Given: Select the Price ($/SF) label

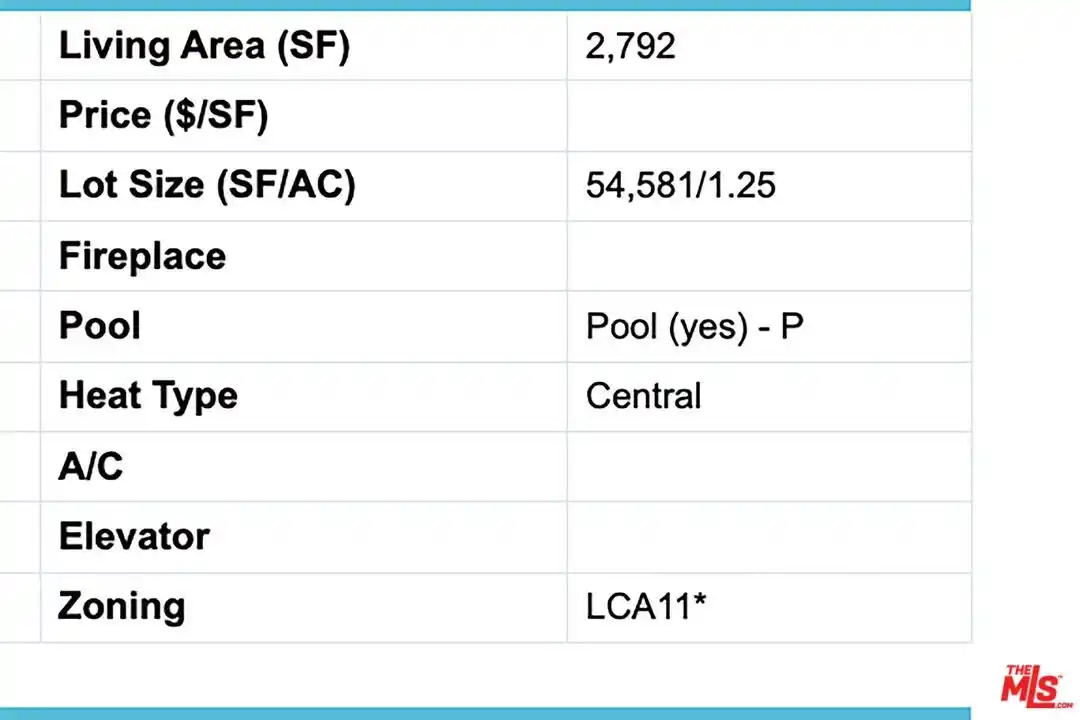Looking at the screenshot, I should point(163,115).
